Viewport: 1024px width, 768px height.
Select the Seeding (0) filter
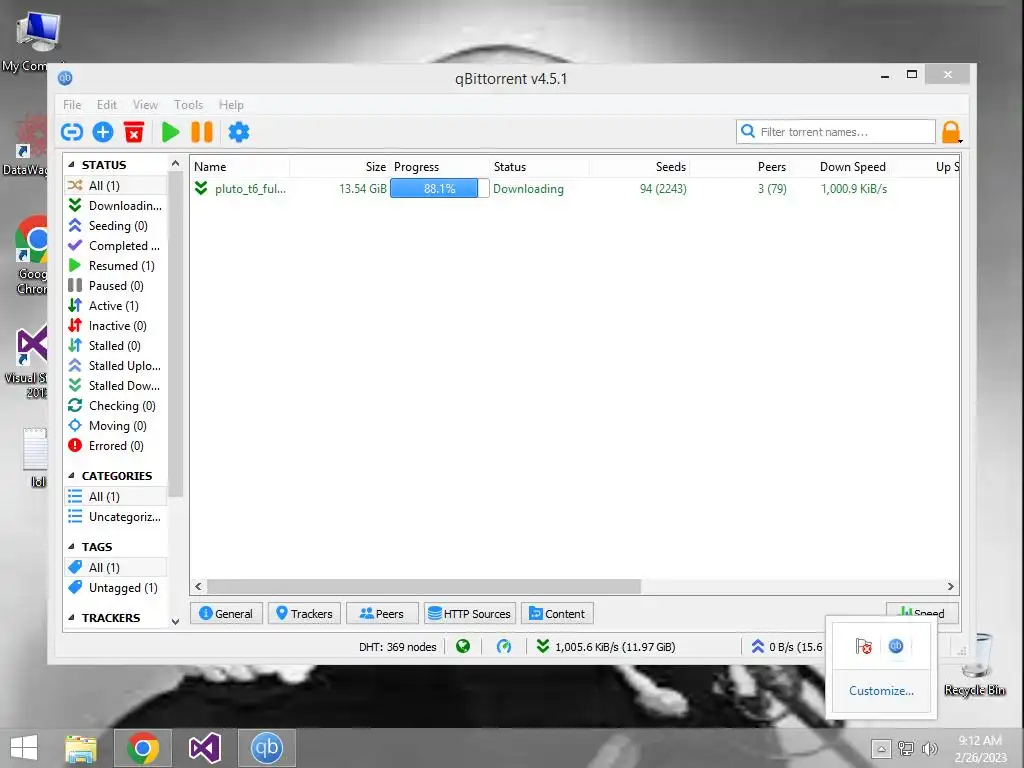click(116, 225)
